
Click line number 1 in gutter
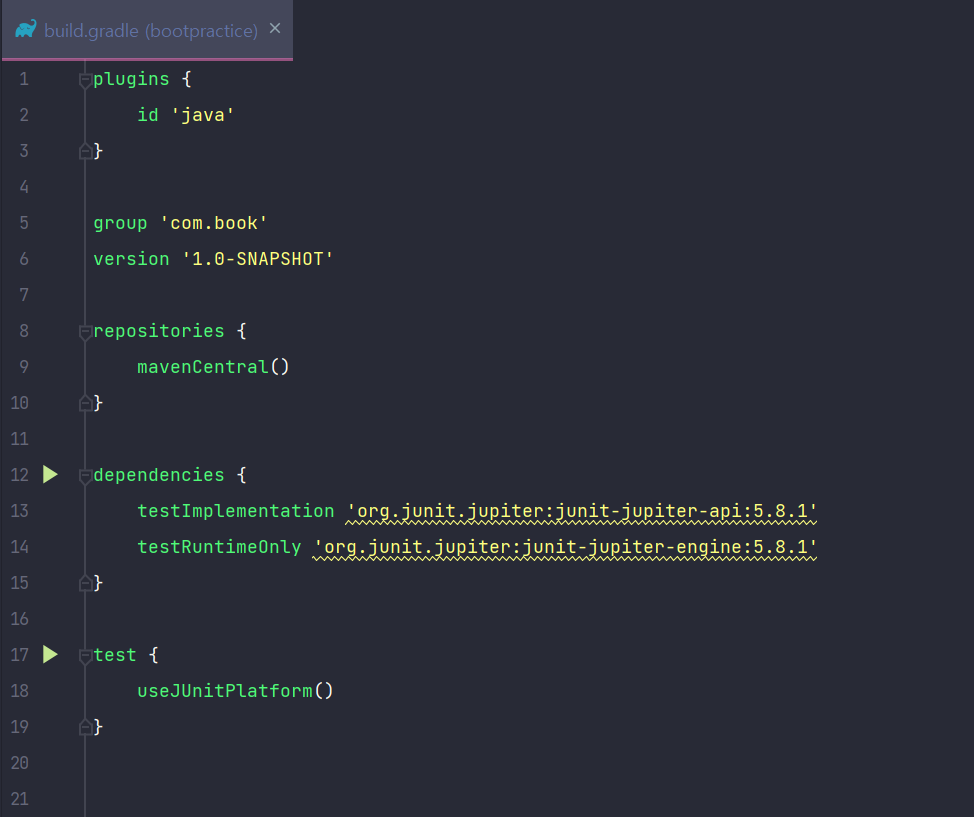24,79
